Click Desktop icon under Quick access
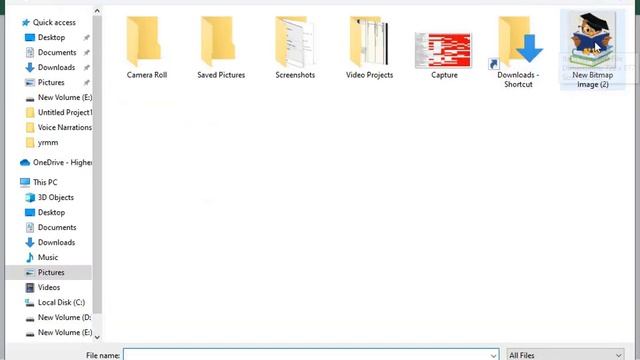 click(30, 38)
